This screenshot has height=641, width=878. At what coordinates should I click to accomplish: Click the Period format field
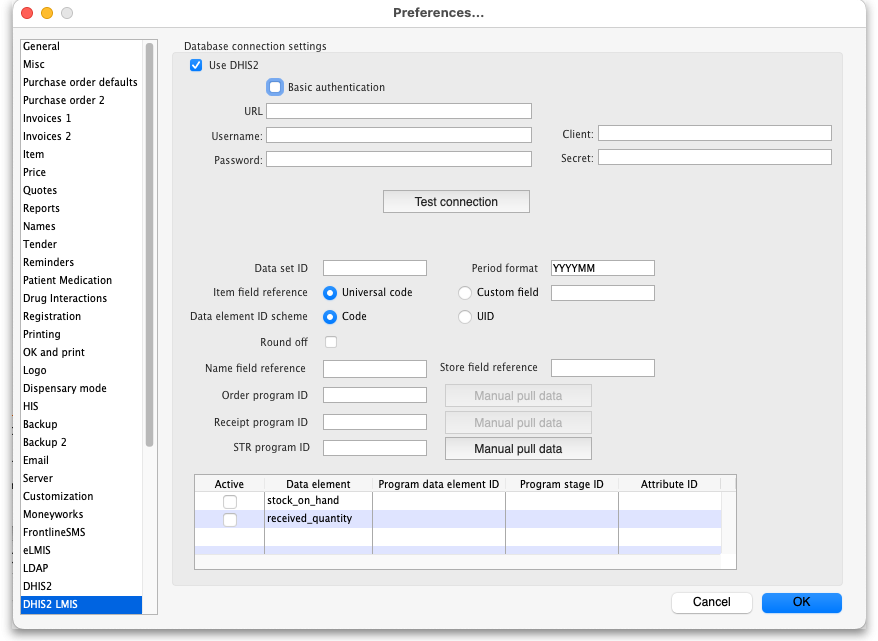[x=602, y=268]
